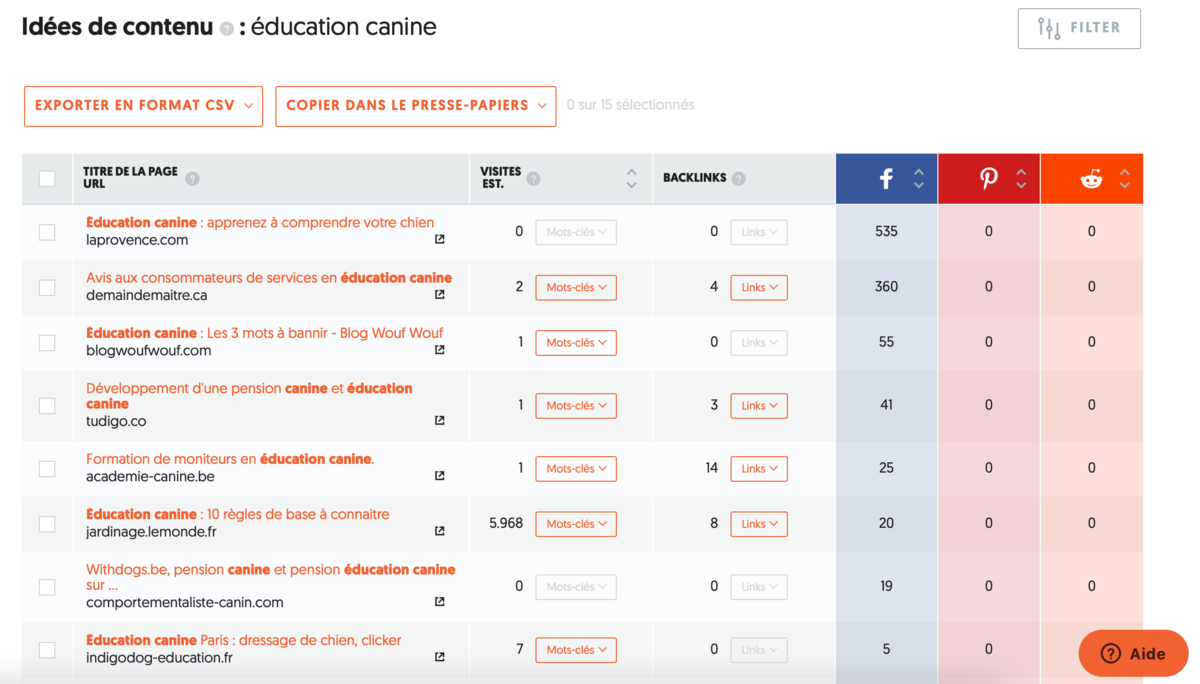The height and width of the screenshot is (684, 1200).
Task: Open laprovence.com page in external link icon
Action: (x=439, y=239)
